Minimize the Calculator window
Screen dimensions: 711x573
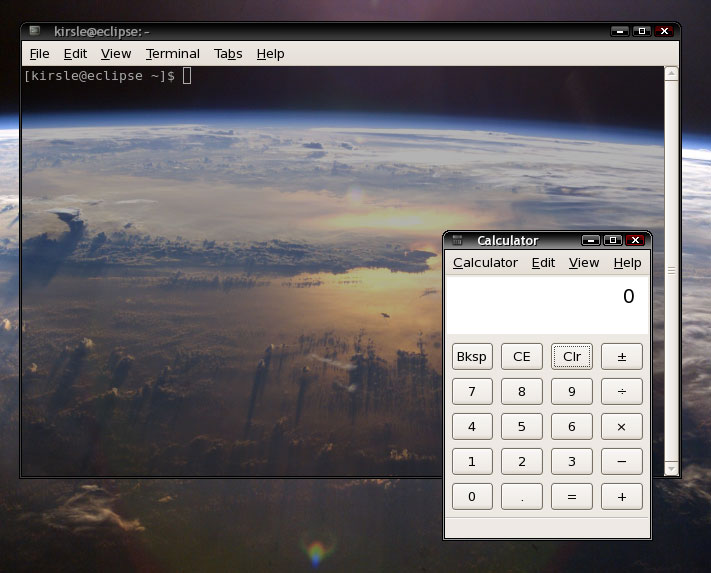591,240
